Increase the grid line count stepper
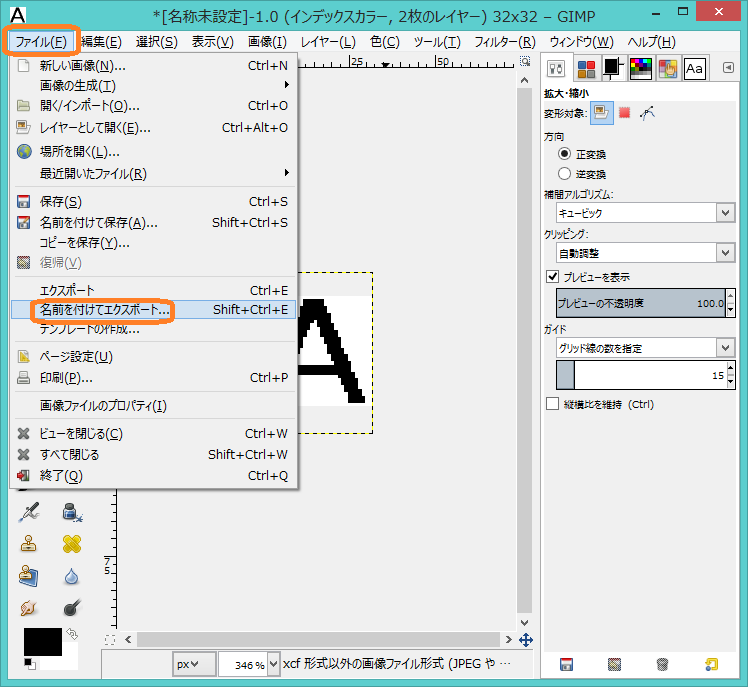 (730, 368)
